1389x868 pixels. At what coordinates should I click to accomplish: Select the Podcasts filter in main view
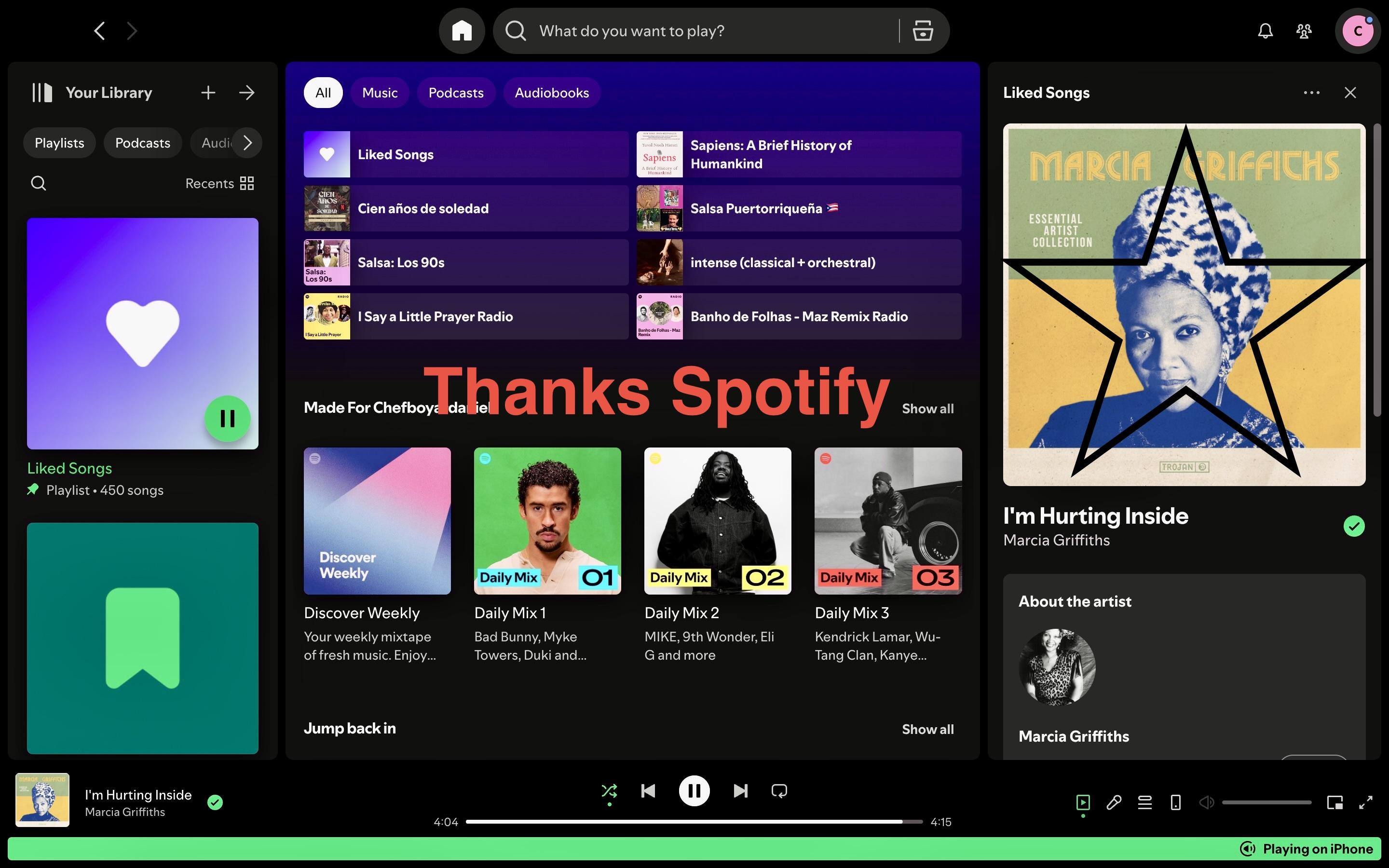[x=456, y=93]
